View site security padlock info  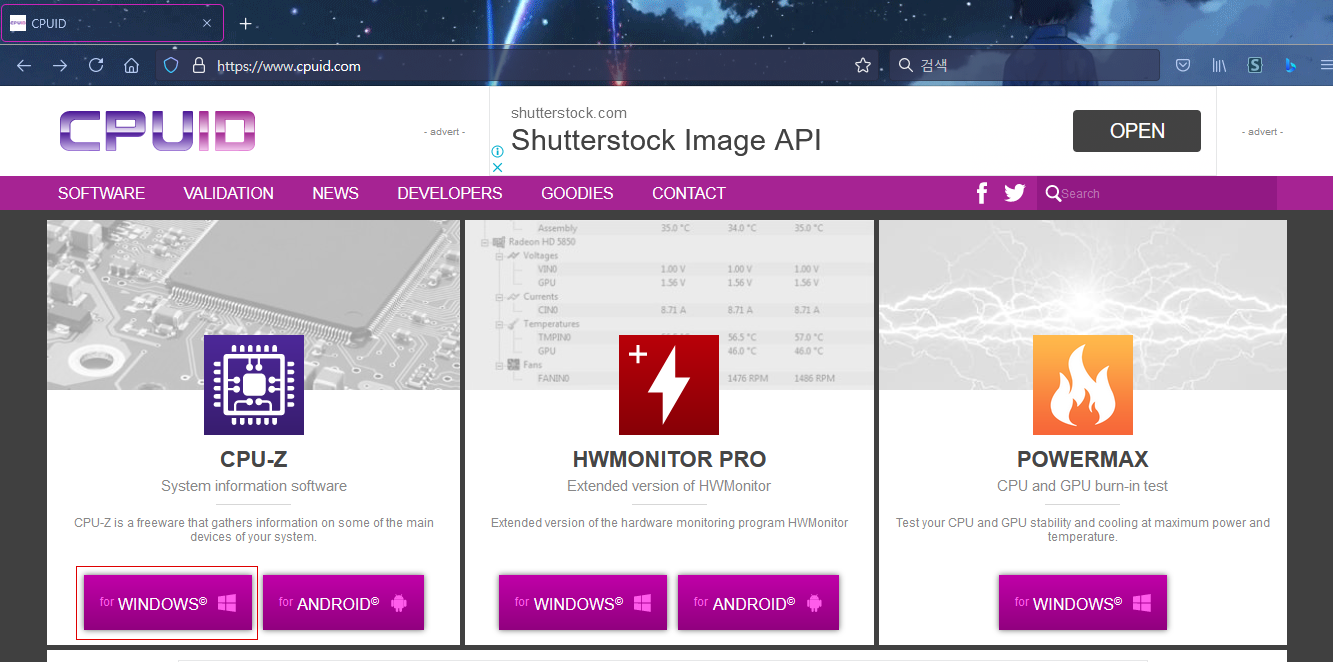[198, 66]
